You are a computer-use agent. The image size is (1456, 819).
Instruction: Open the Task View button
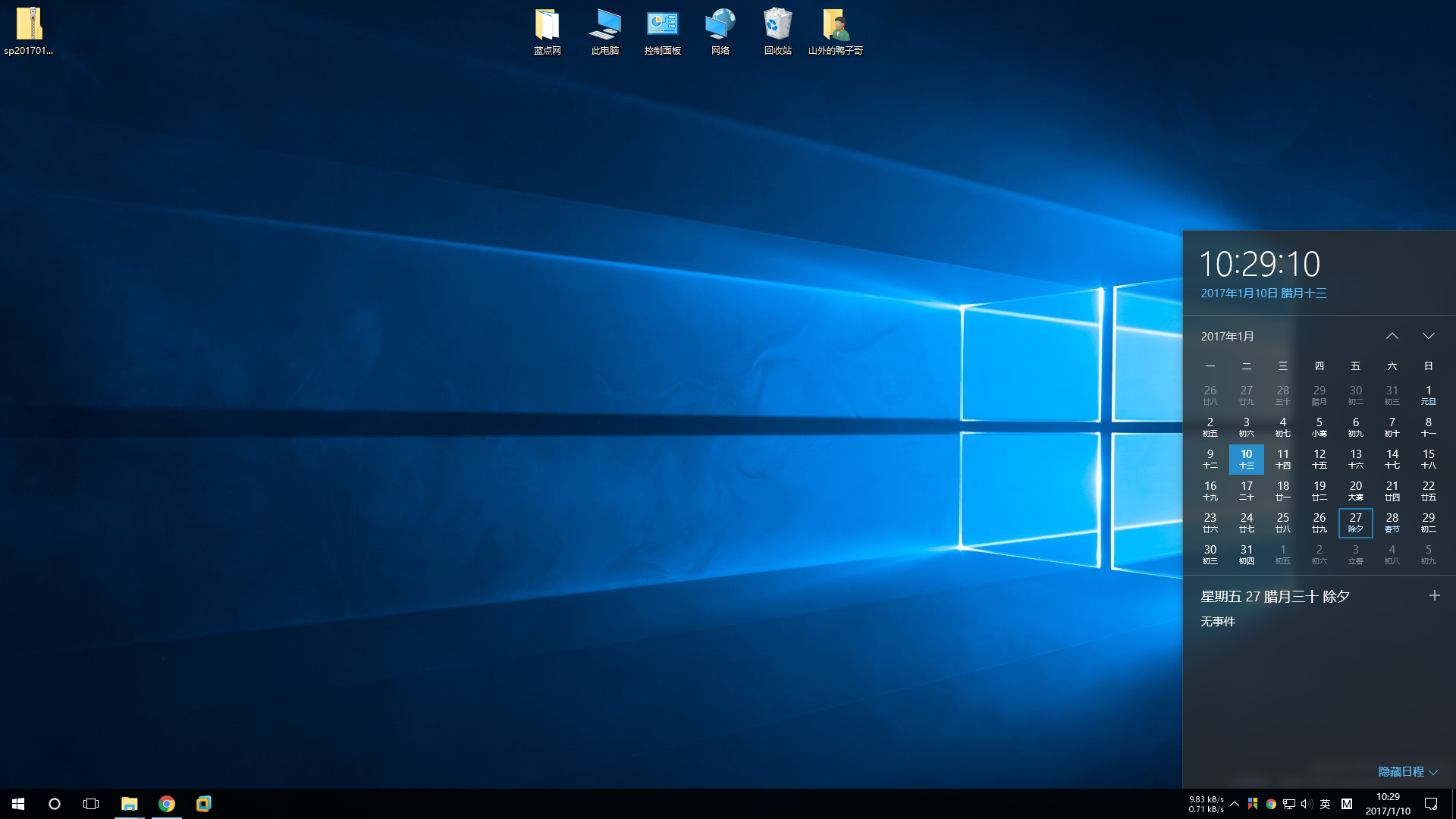[x=91, y=804]
